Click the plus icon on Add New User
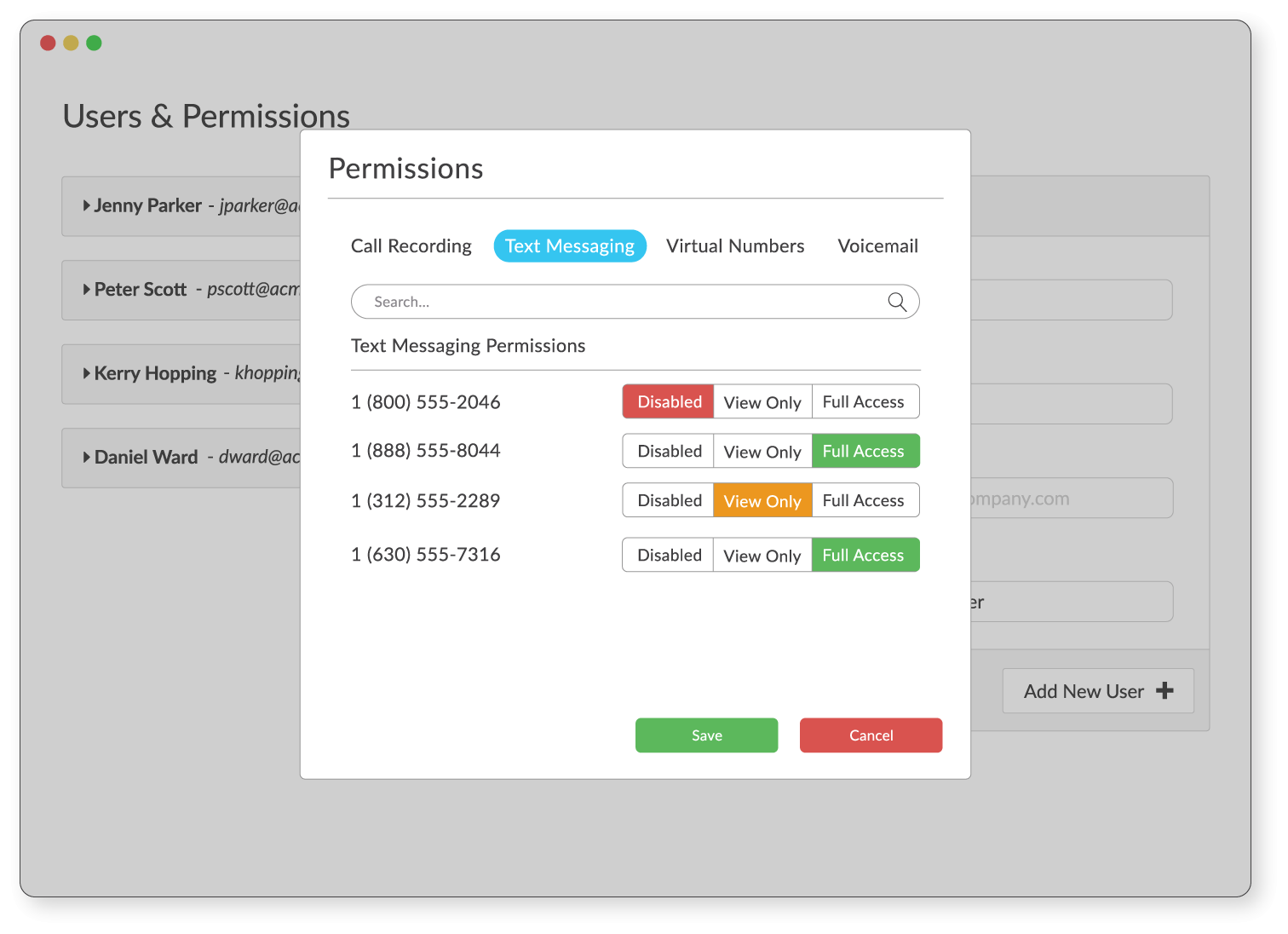 click(x=1164, y=691)
